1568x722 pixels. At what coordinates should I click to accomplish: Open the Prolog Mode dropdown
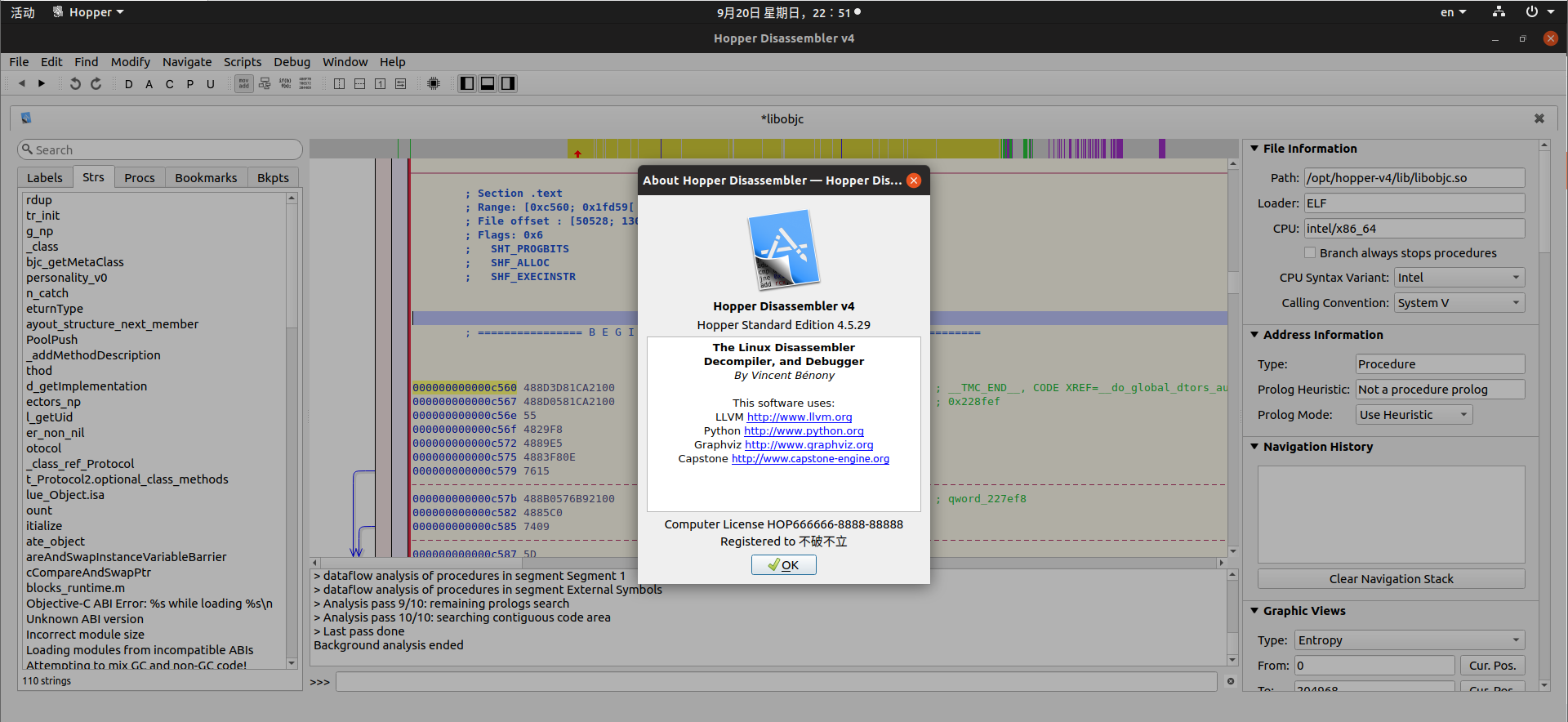point(1414,415)
